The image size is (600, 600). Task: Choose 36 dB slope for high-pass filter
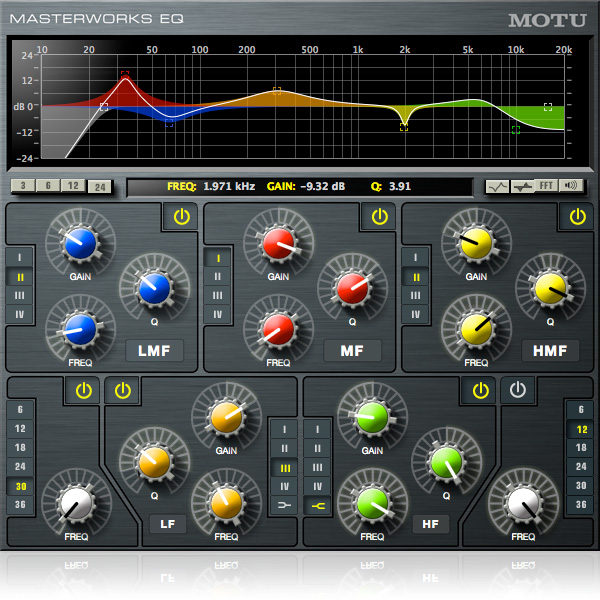tap(20, 504)
